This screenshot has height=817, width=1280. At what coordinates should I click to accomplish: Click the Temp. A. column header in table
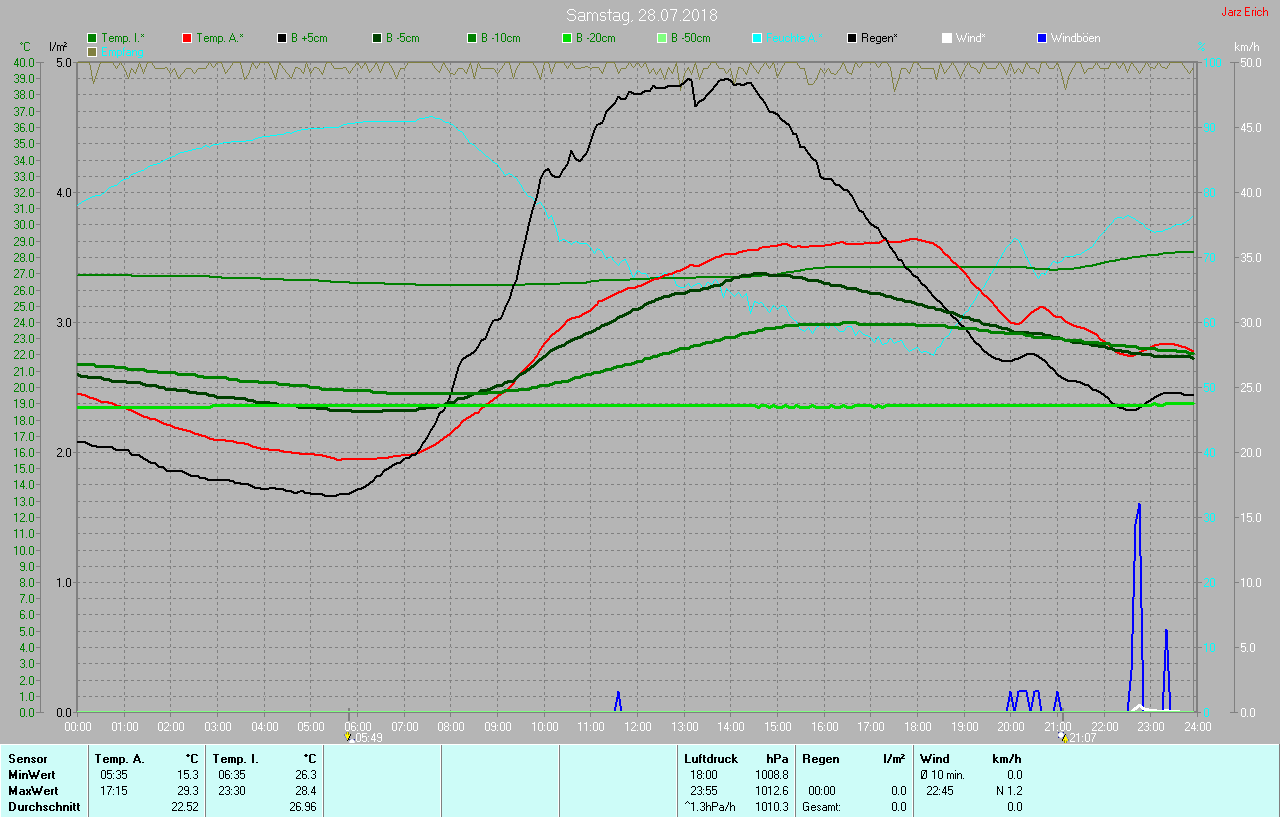coord(119,759)
